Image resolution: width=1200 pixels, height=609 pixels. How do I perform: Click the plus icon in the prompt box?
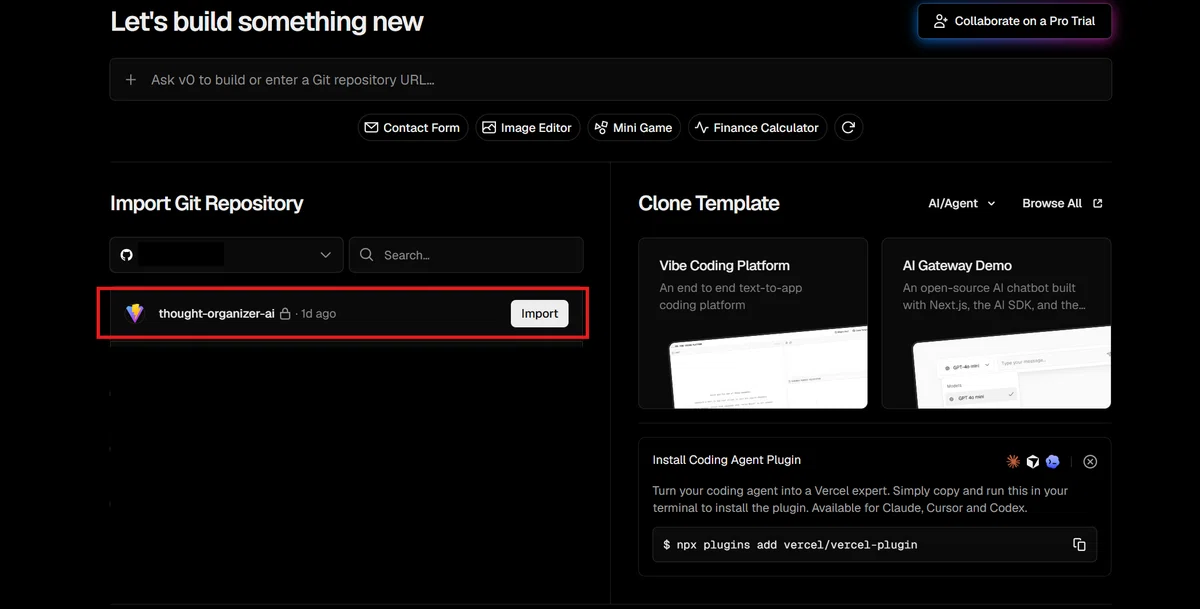[131, 80]
